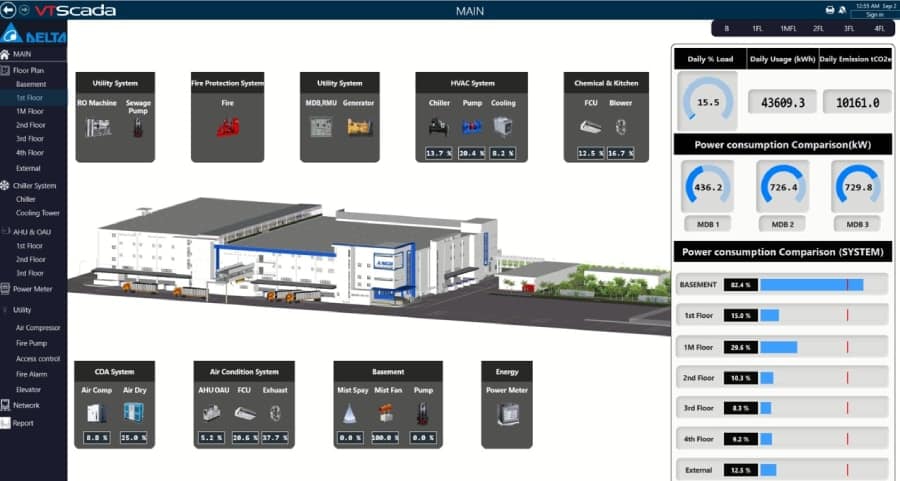Click the Sign in button
900x481 pixels.
pos(874,15)
